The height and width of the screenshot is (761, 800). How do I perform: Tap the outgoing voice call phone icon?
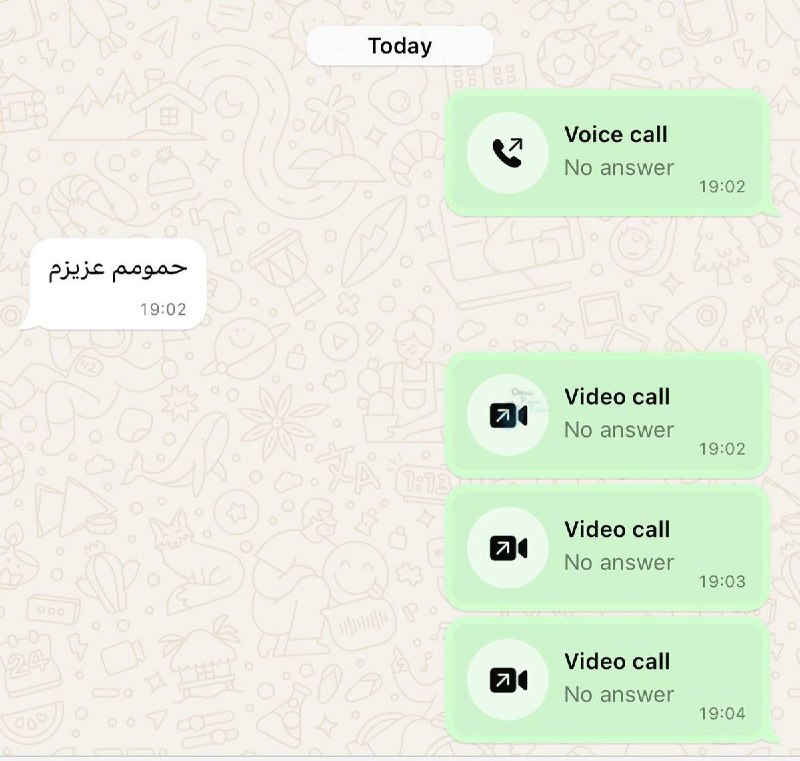[x=508, y=153]
